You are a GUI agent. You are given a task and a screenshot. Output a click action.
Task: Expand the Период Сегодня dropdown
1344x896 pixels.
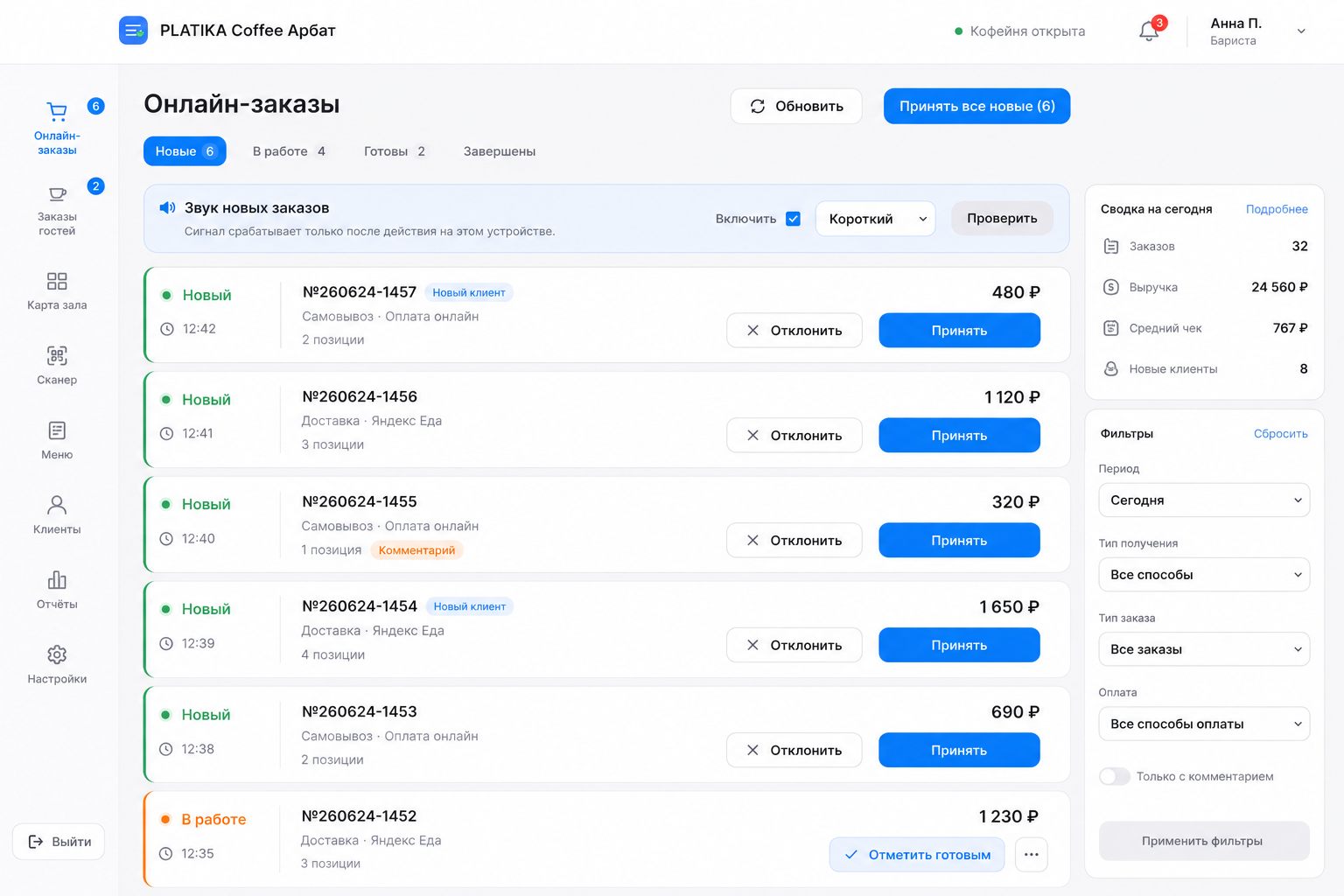click(x=1204, y=500)
